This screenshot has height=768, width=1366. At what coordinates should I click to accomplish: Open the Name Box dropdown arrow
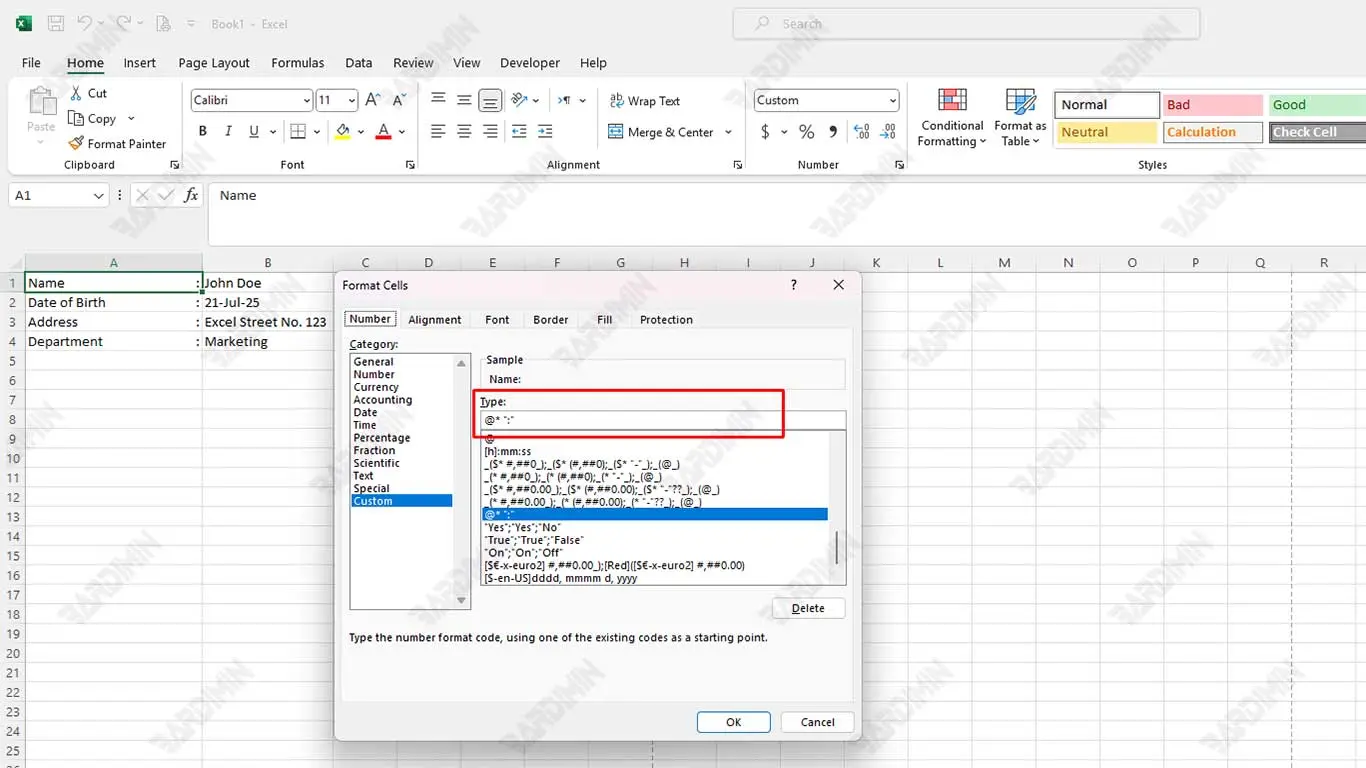(x=98, y=196)
